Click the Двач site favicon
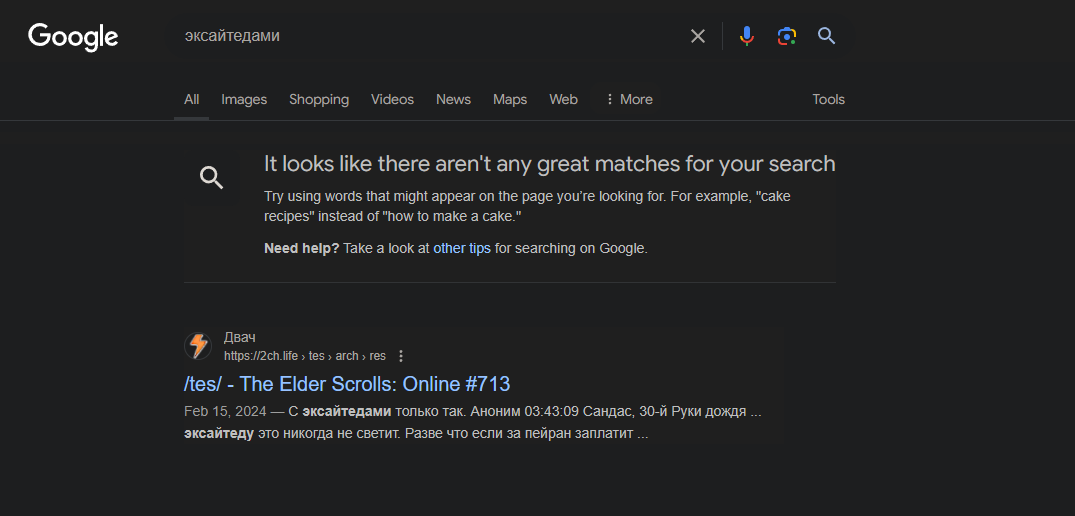The height and width of the screenshot is (516, 1075). (x=198, y=346)
